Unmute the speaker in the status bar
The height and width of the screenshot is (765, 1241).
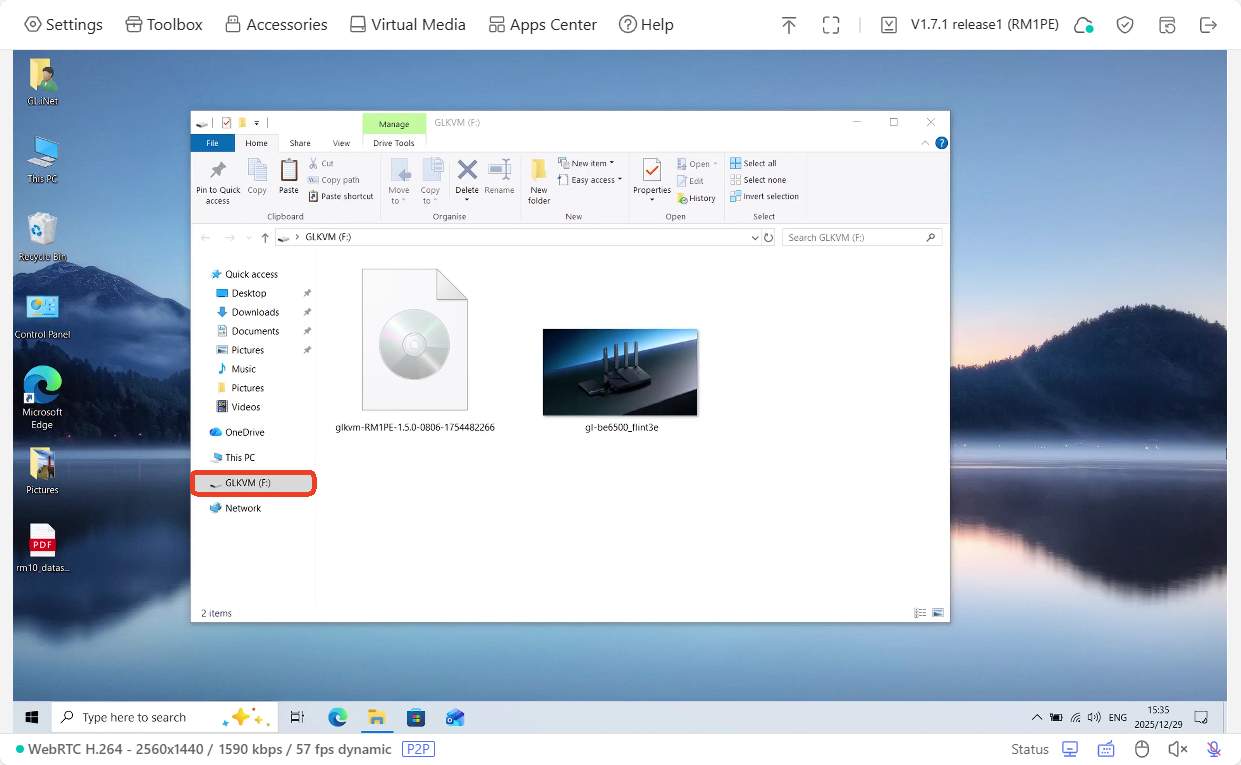[1177, 748]
